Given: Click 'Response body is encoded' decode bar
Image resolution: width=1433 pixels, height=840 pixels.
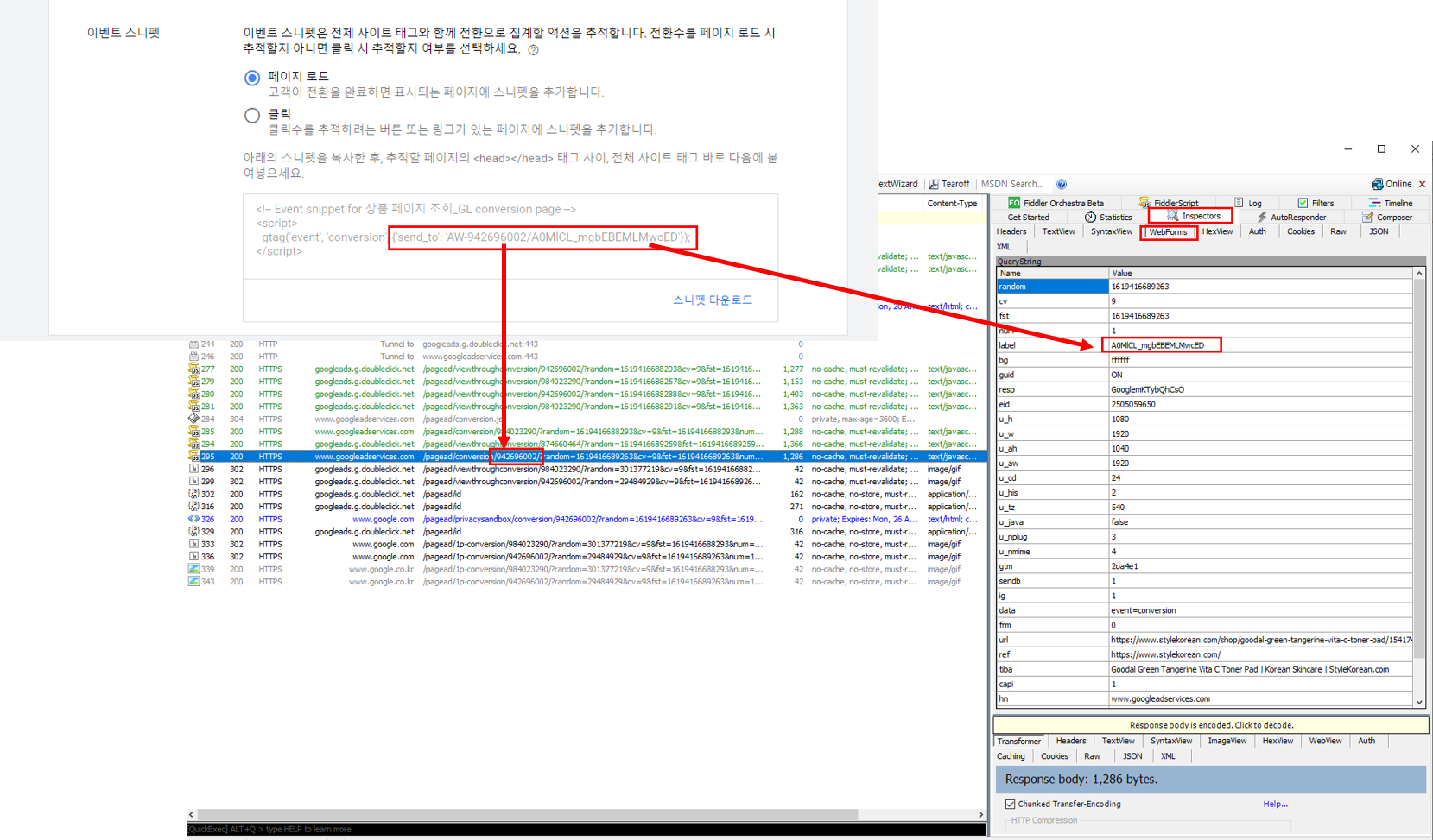Looking at the screenshot, I should (1211, 725).
